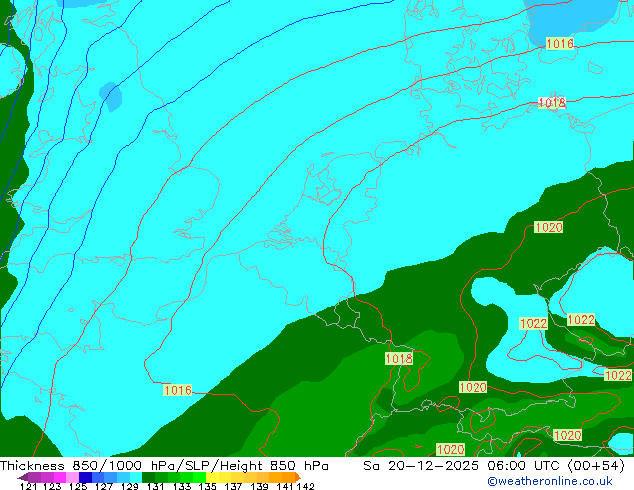This screenshot has height=490, width=634.
Task: Click the magenta legend swatch after 123
Action: click(x=60, y=477)
